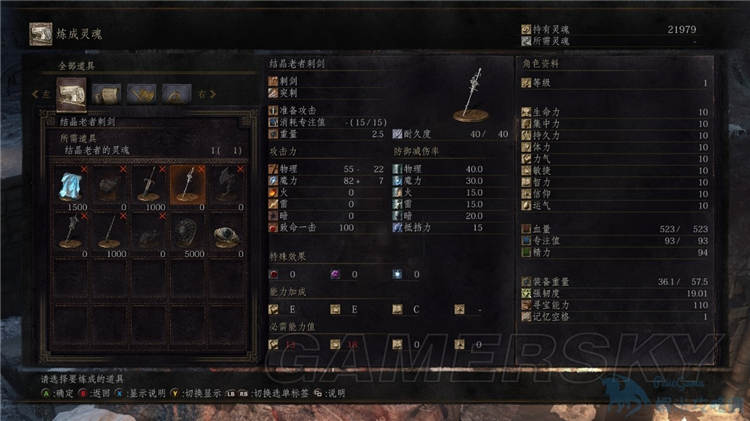
Task: Click the soul transposition icon beside 炼成灵魂 title
Action: [41, 34]
